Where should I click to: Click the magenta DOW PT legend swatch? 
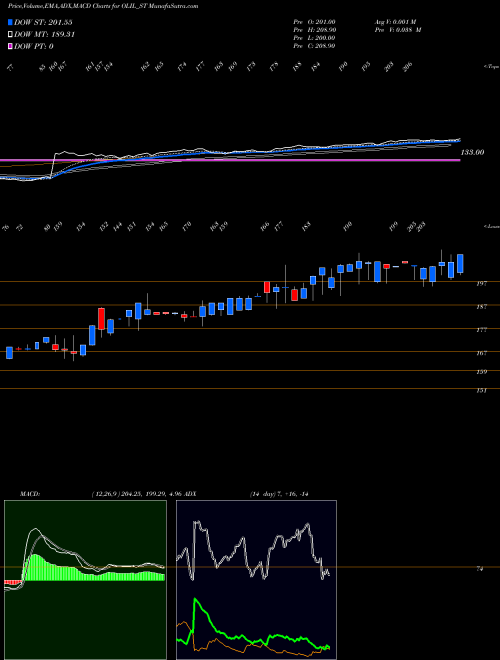pyautogui.click(x=10, y=46)
